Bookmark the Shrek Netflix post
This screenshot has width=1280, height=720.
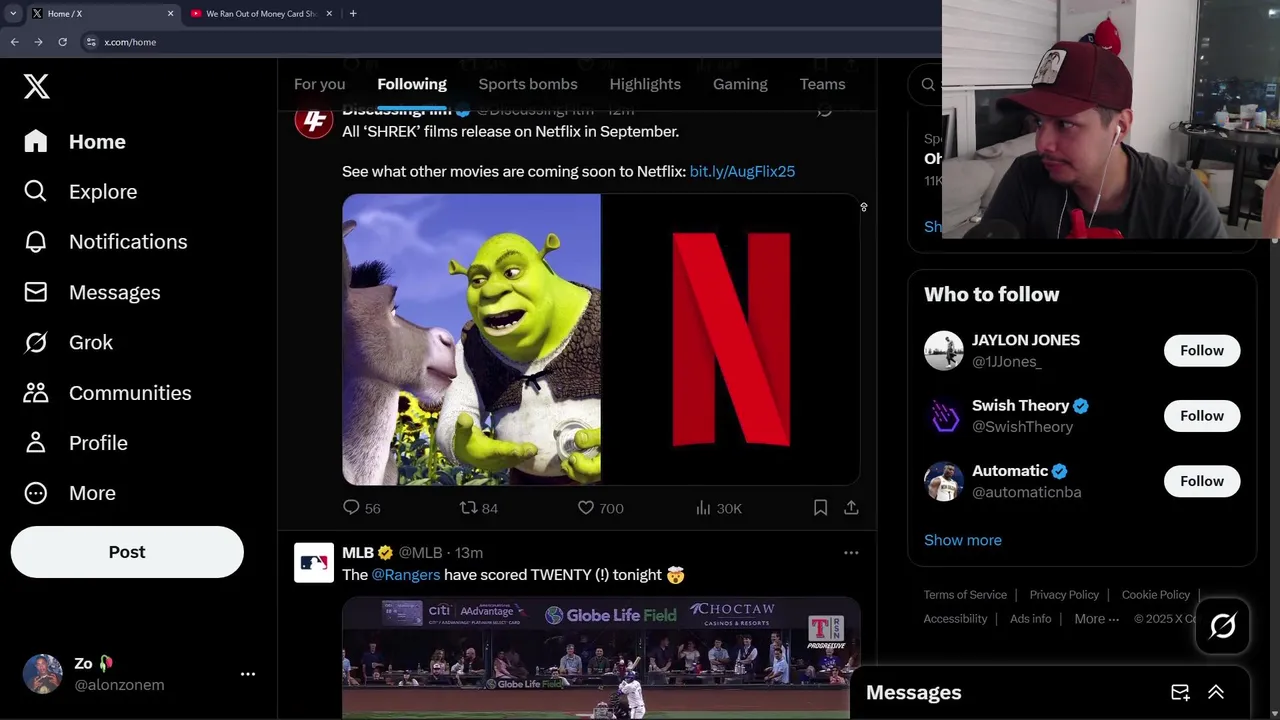tap(820, 508)
